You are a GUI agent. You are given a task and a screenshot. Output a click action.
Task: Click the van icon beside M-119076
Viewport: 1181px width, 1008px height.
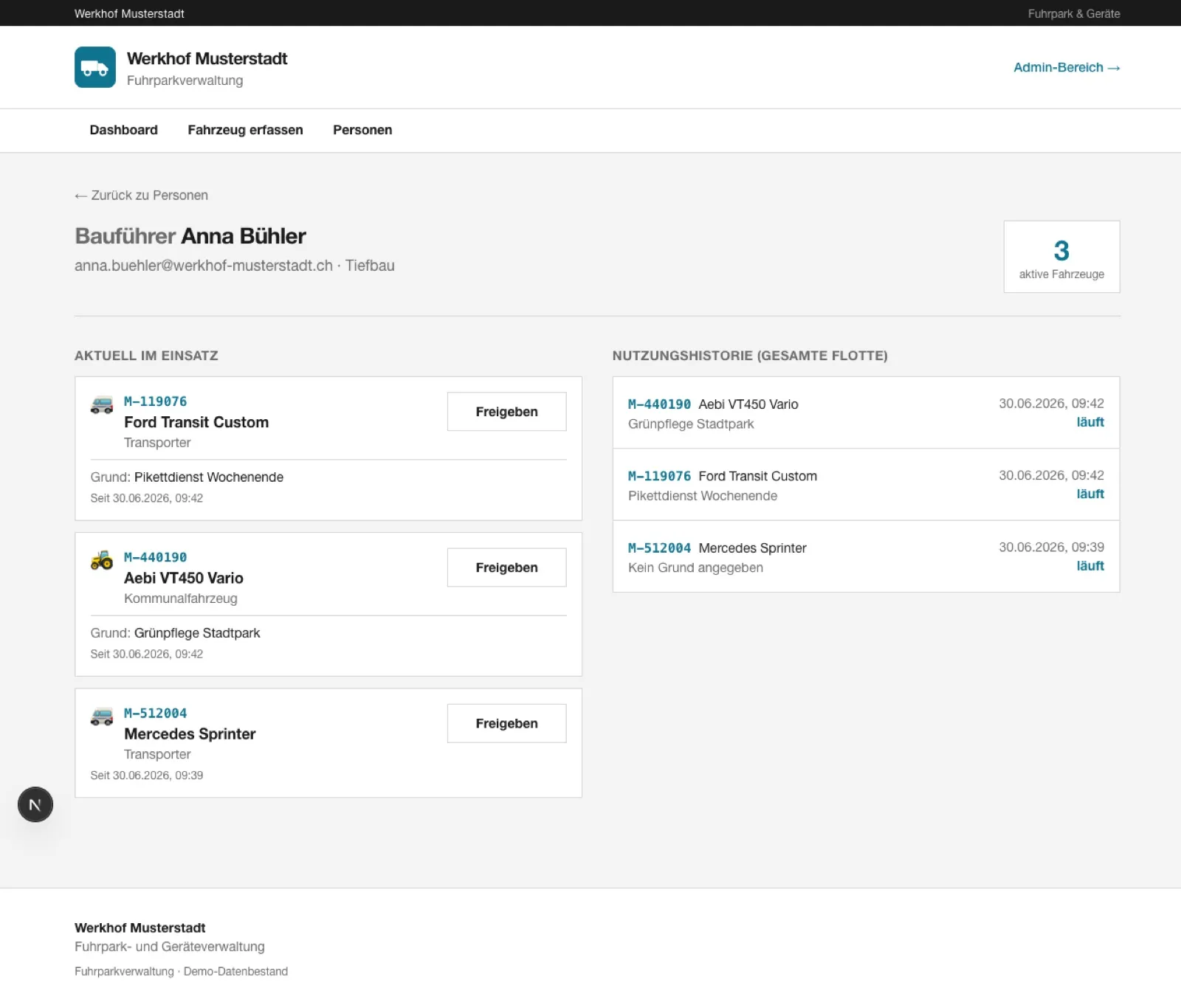coord(102,404)
